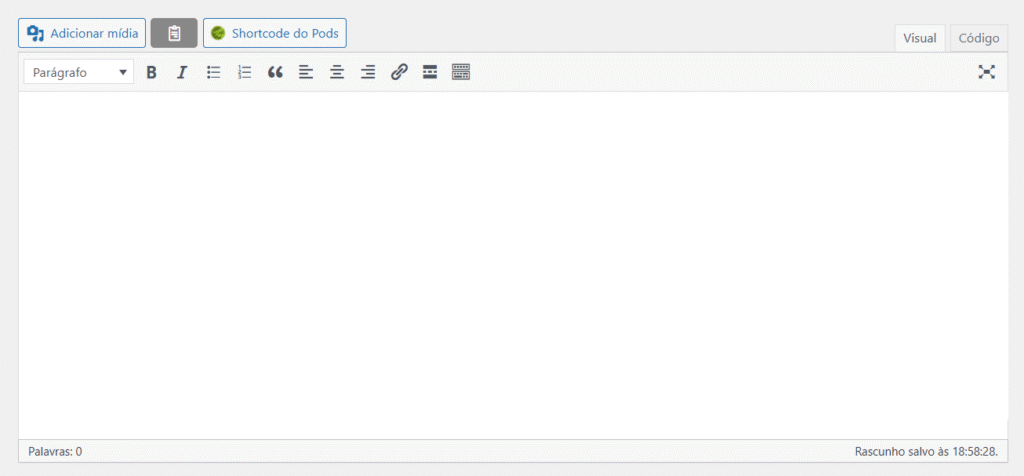Toggle bold formatting
Viewport: 1024px width, 476px height.
[x=152, y=72]
